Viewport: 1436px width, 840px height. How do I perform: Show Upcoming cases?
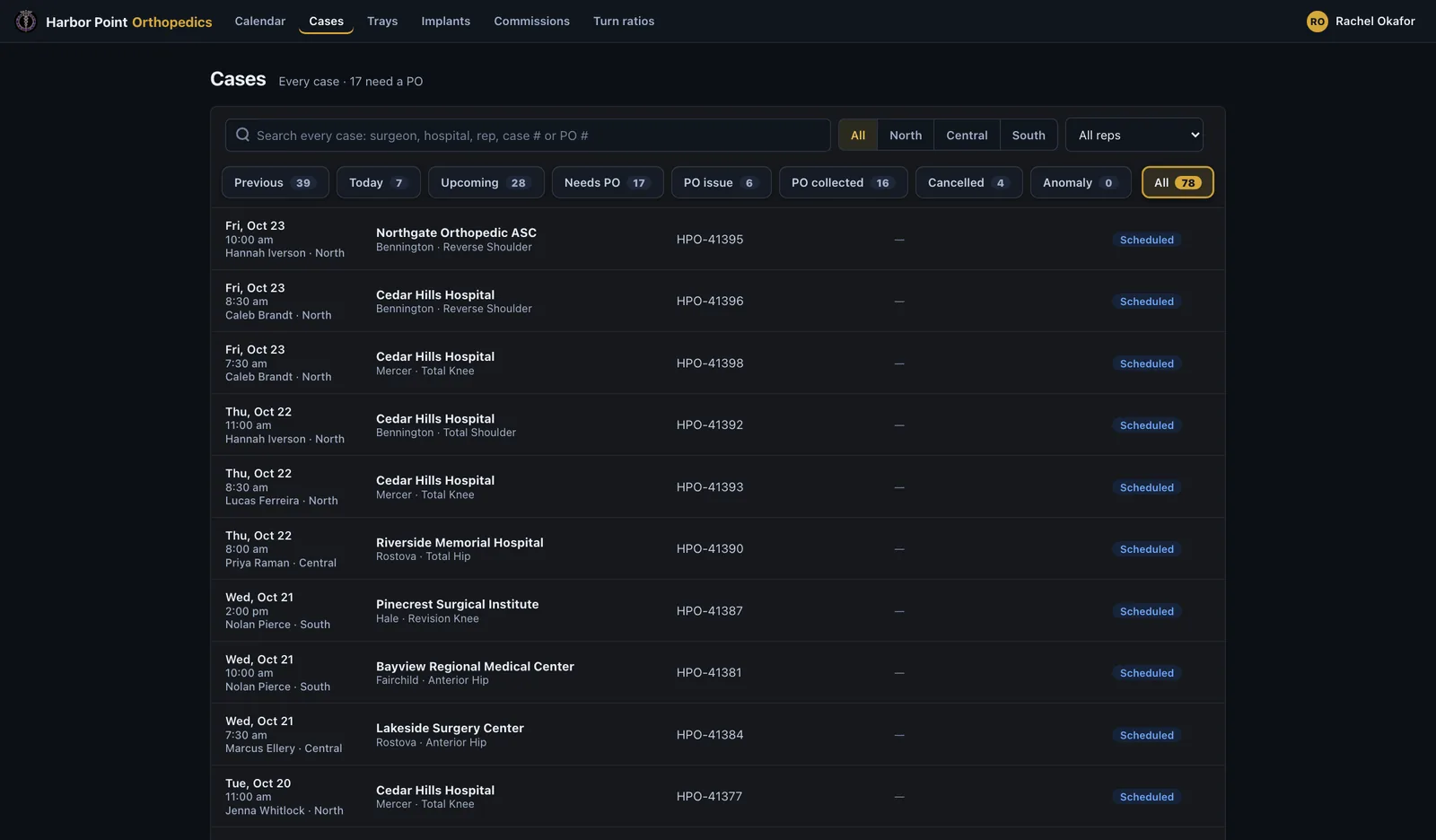(x=486, y=182)
